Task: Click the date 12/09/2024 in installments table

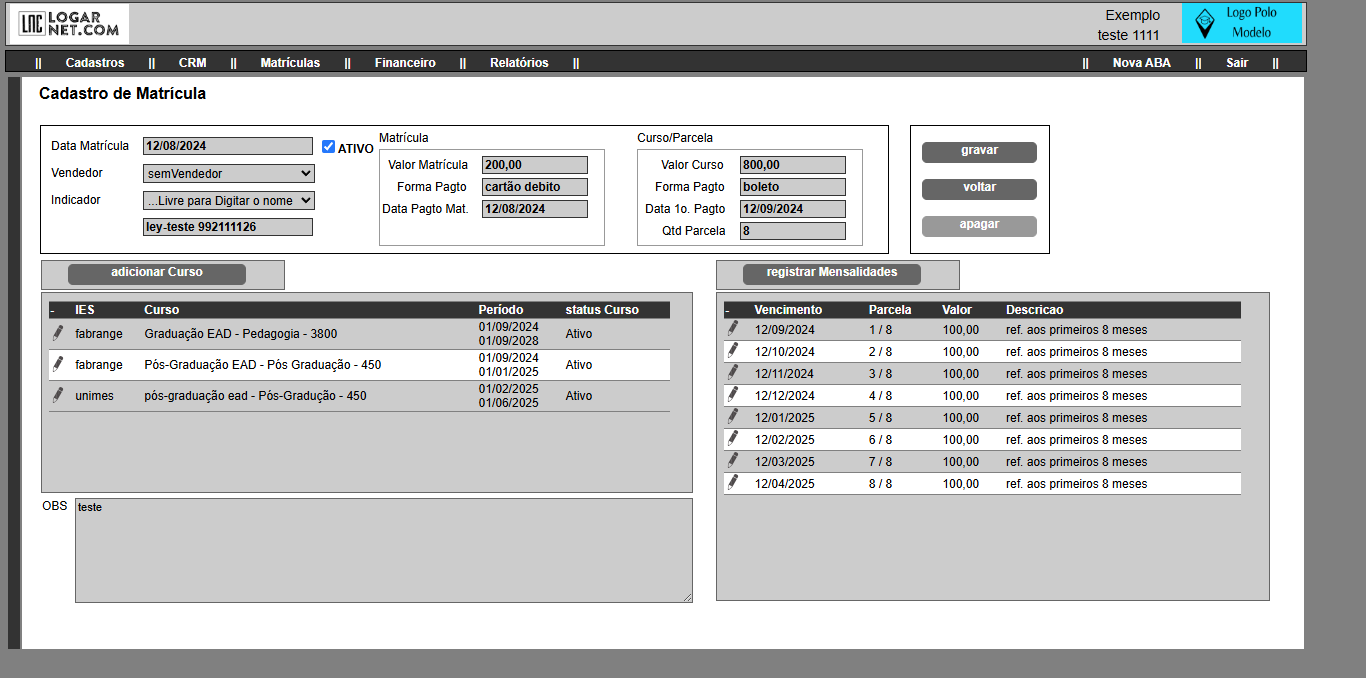Action: 785,330
